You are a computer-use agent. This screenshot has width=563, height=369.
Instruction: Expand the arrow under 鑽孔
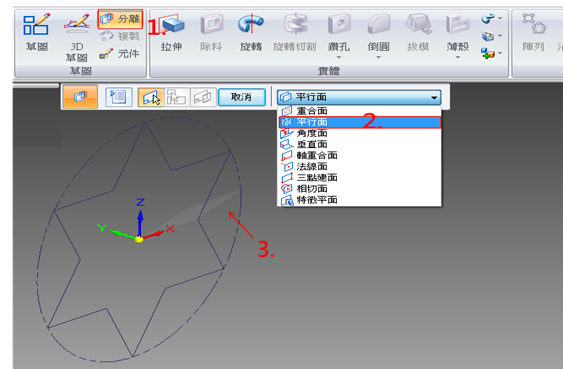[339, 57]
